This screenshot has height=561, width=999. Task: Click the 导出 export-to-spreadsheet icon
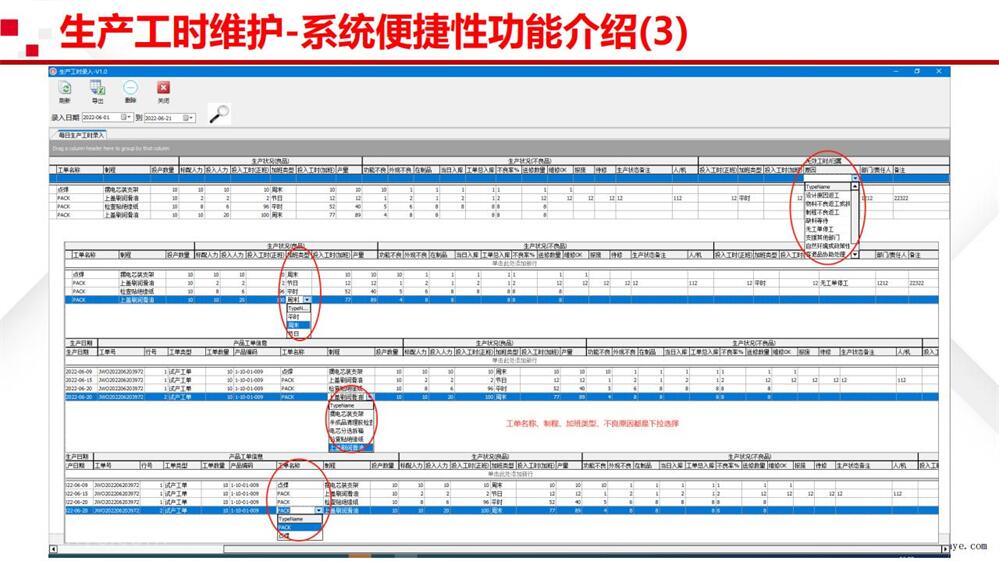[x=97, y=88]
